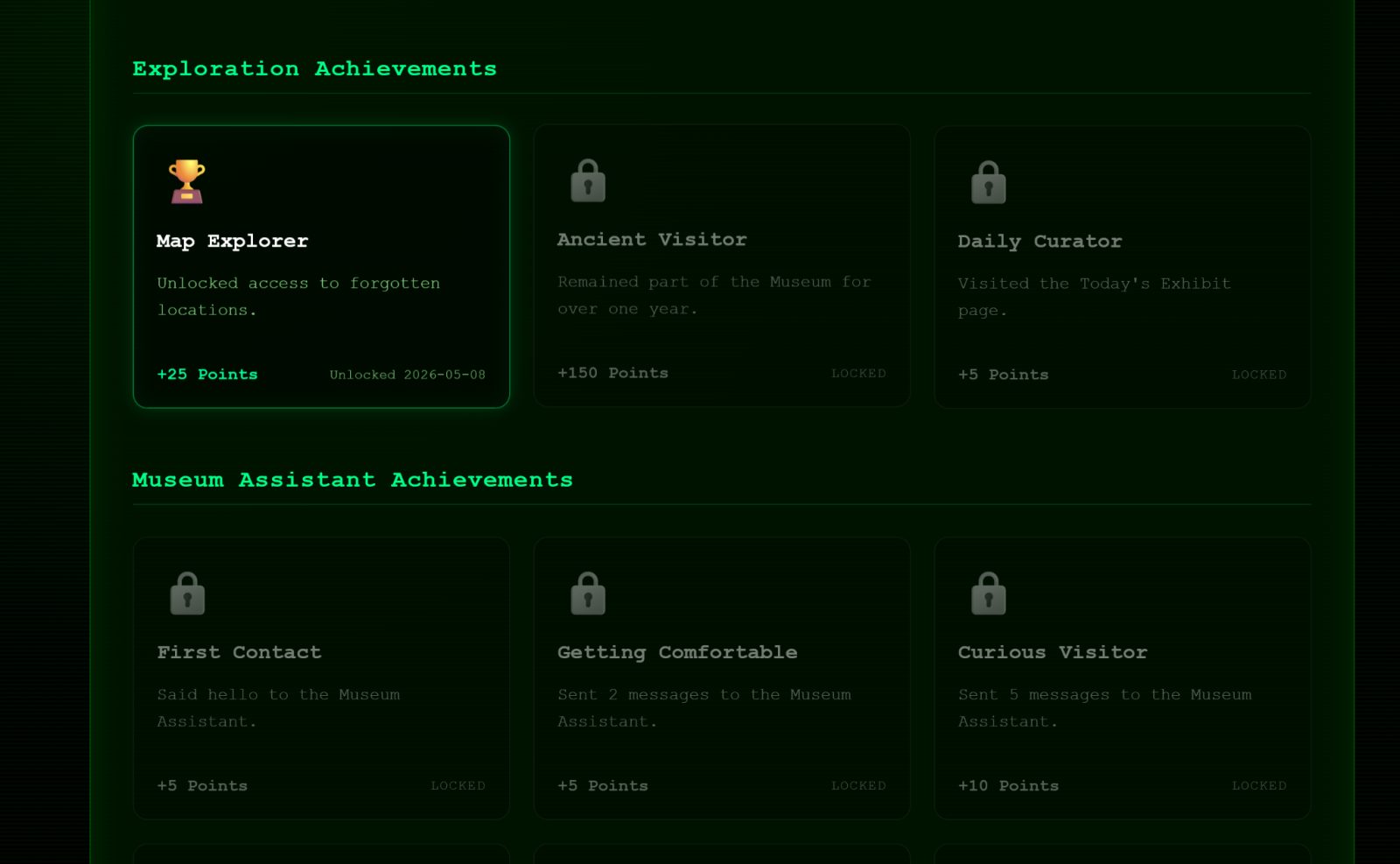Image resolution: width=1400 pixels, height=864 pixels.
Task: Click the Map Explorer trophy icon
Action: tap(186, 181)
